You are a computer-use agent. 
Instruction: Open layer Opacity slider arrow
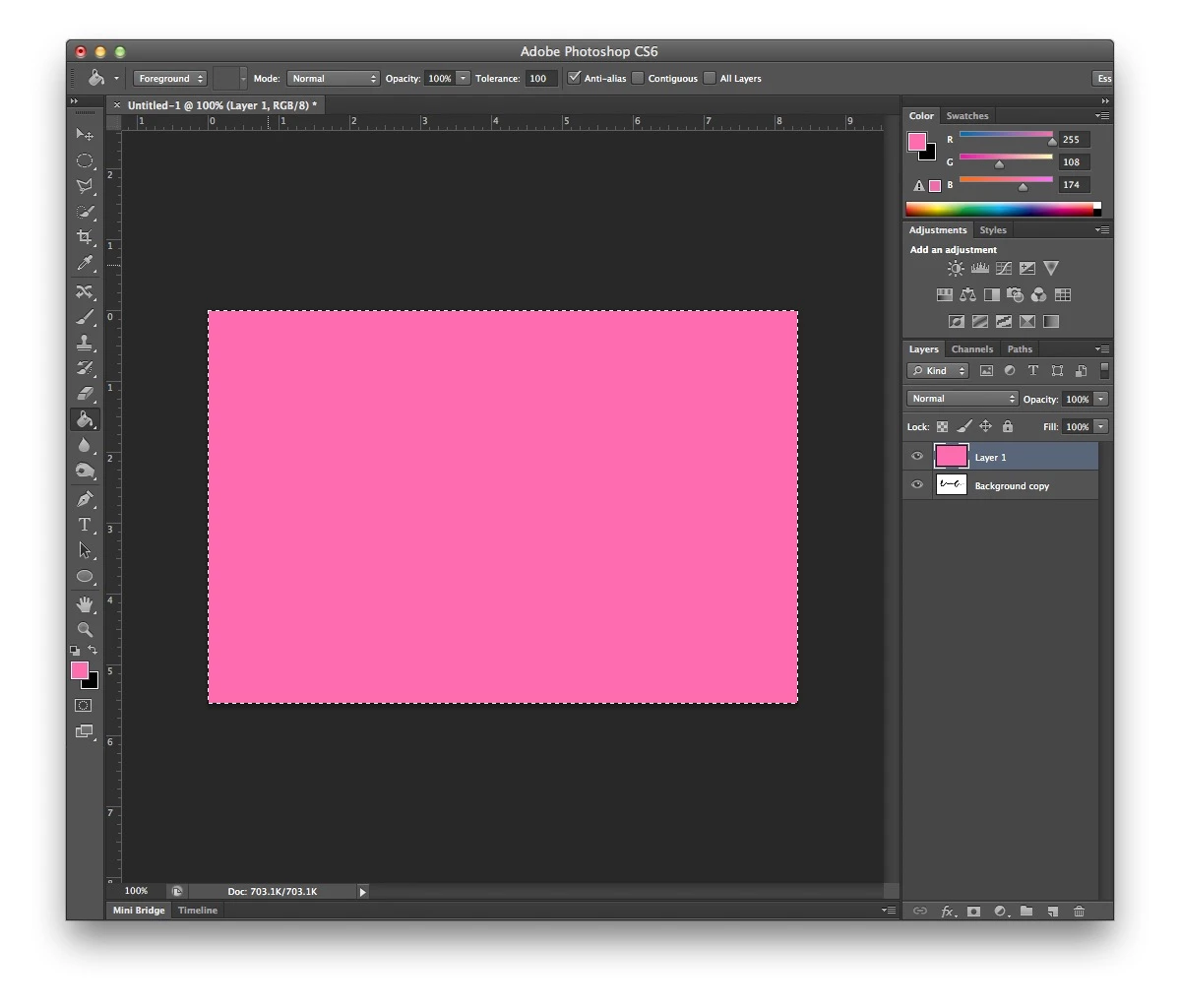coord(1101,399)
